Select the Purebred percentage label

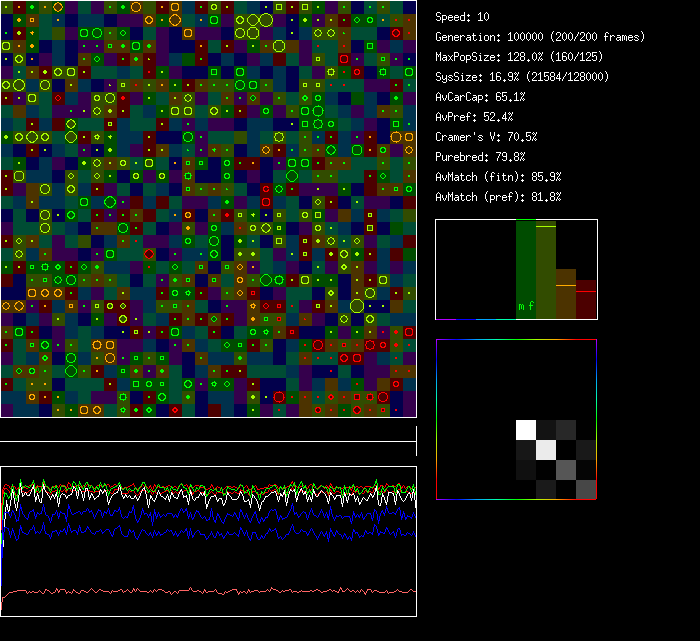click(480, 157)
